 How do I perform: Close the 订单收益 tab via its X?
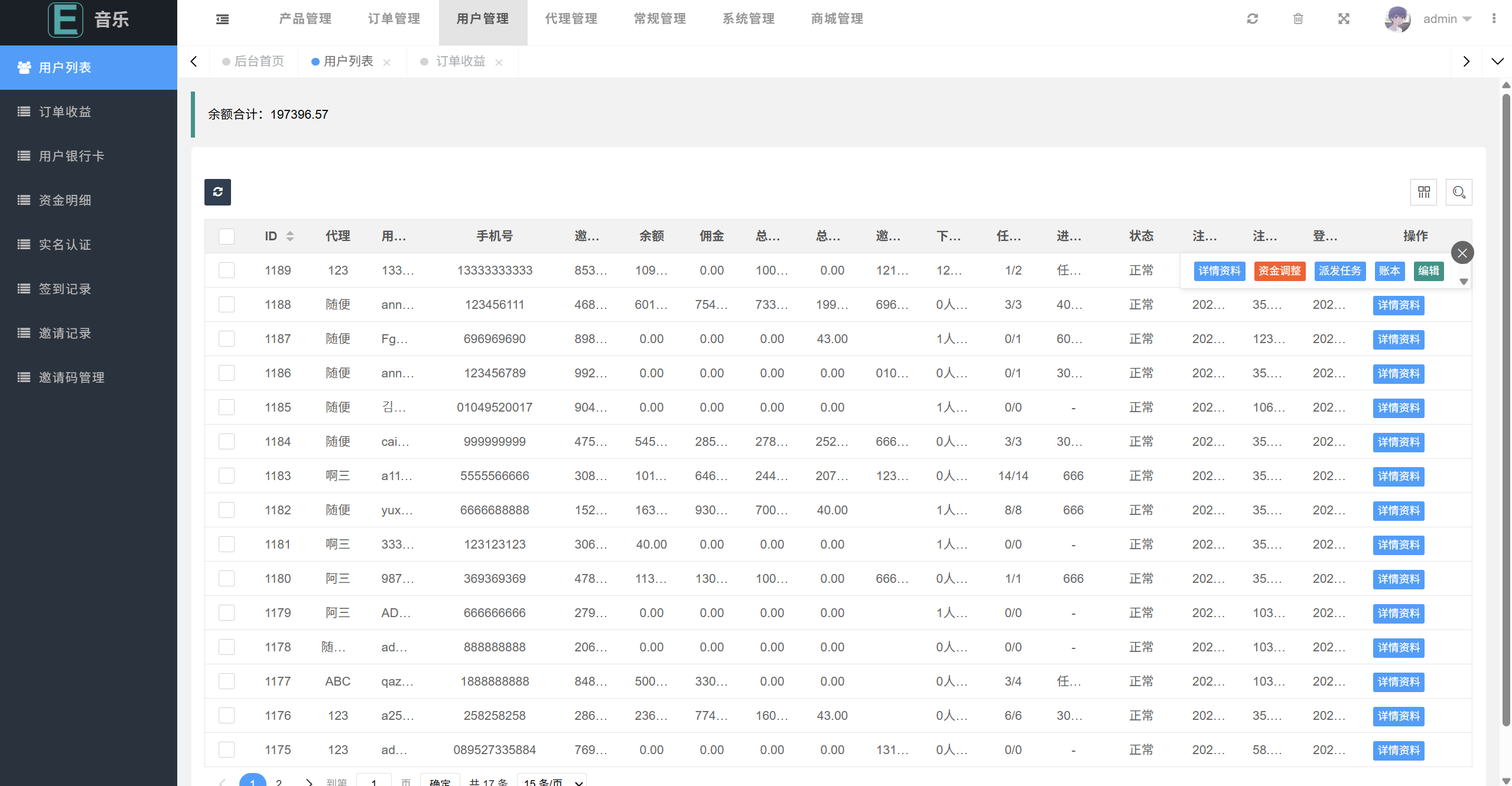pyautogui.click(x=499, y=62)
